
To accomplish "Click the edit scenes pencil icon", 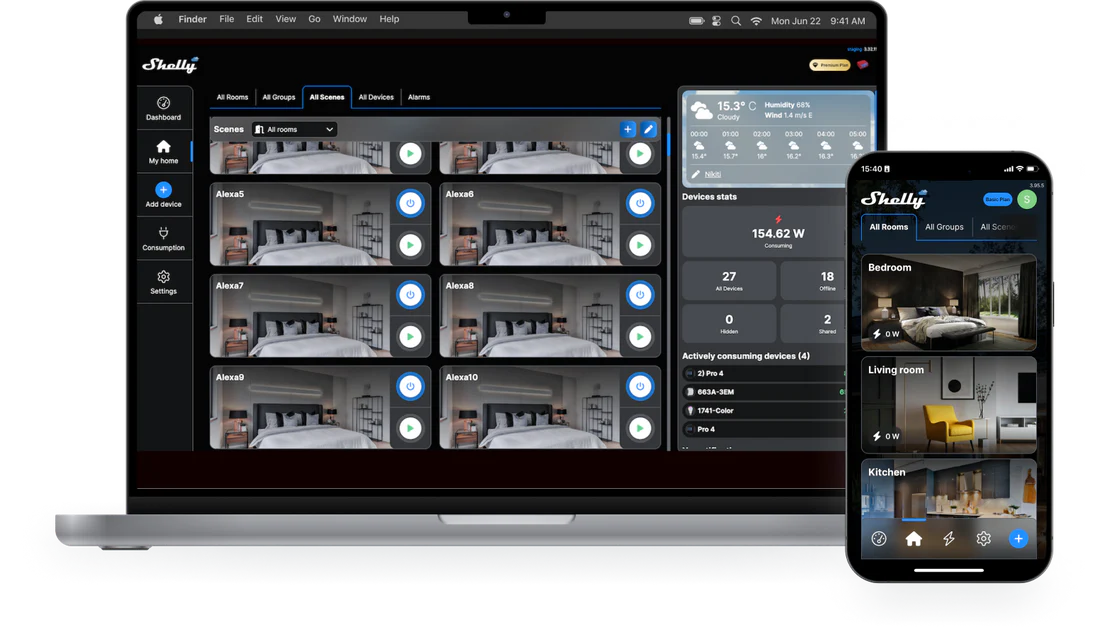I will point(649,129).
